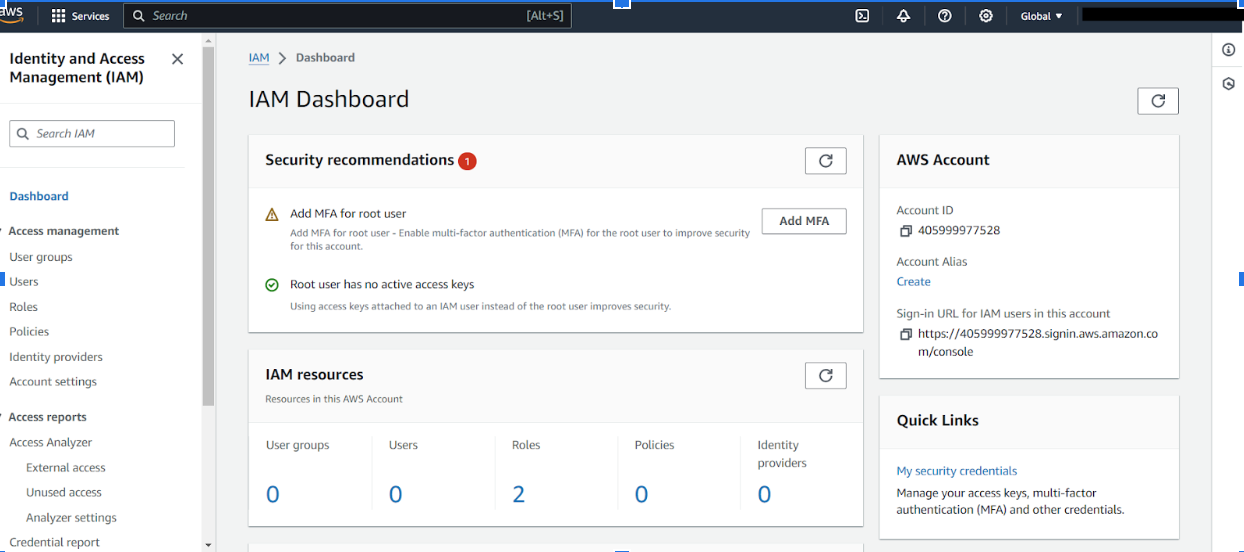Open the AWS CloudShell icon
Image resolution: width=1244 pixels, height=552 pixels.
coord(862,16)
